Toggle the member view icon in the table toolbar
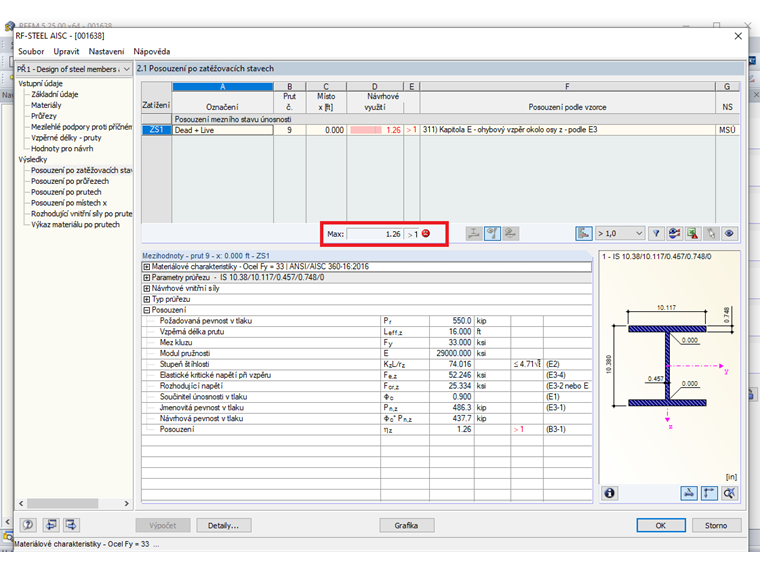 (x=492, y=234)
